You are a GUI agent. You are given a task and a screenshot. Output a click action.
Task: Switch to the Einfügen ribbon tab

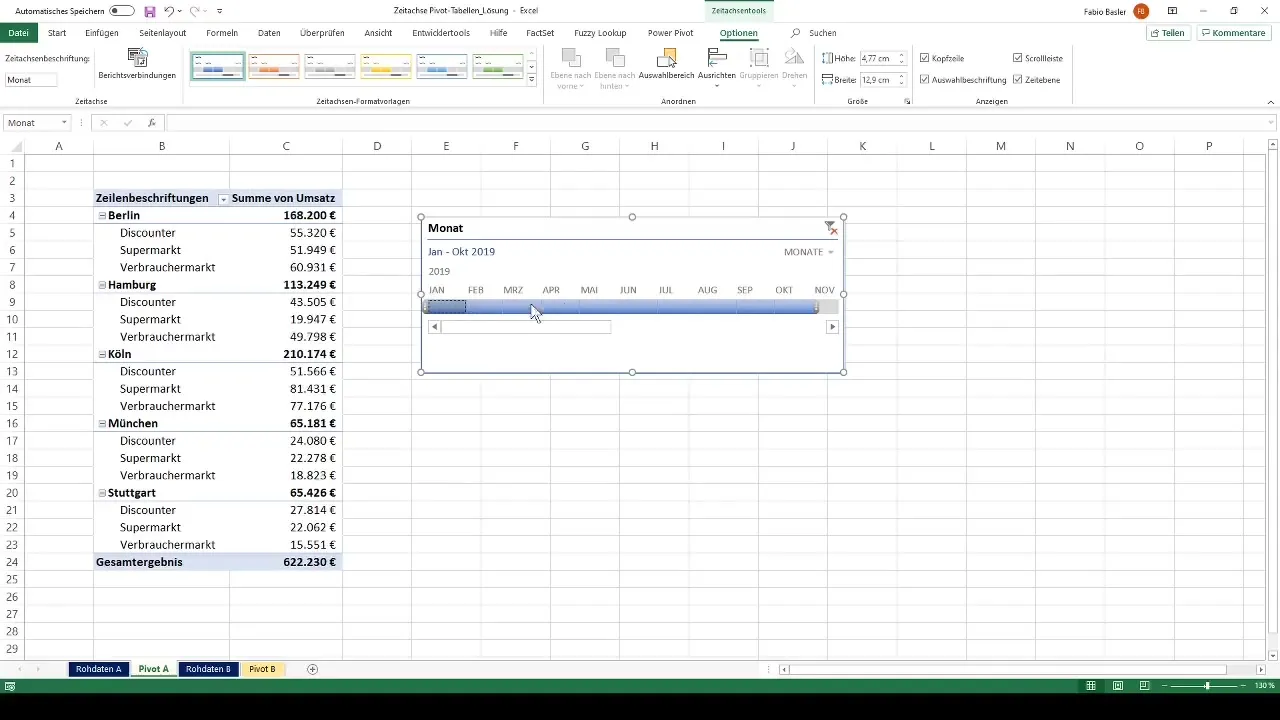[102, 33]
